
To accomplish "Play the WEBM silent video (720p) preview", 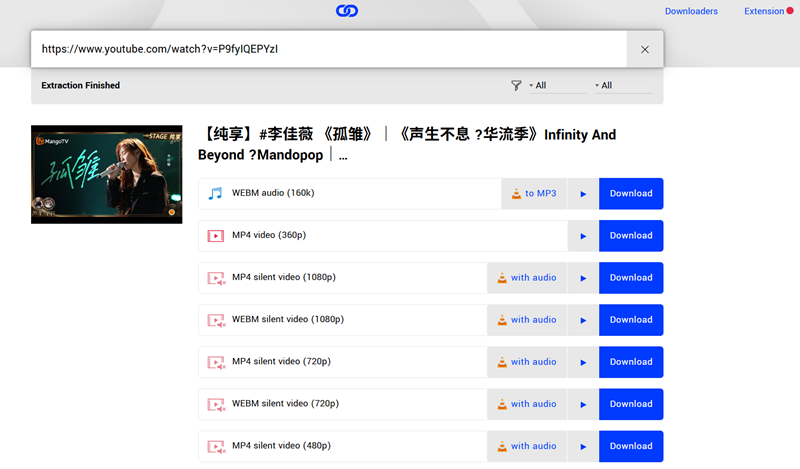I will pos(583,404).
